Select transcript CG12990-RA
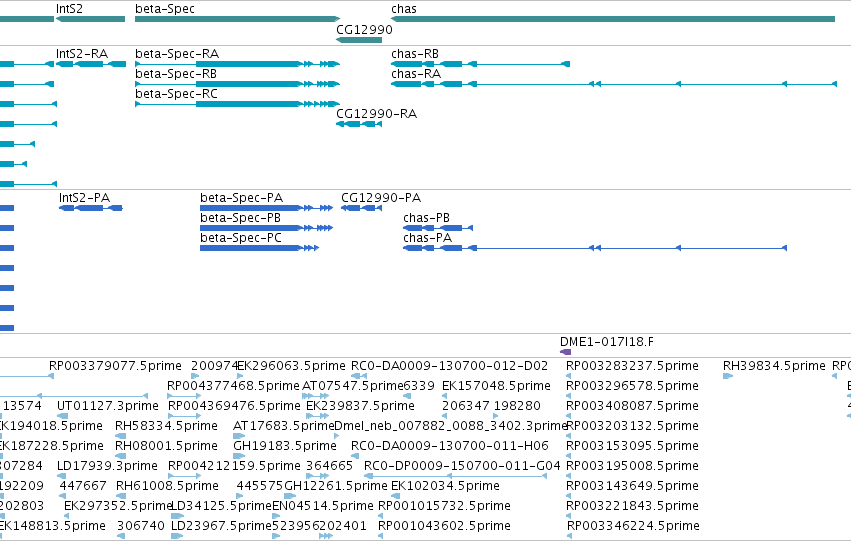The height and width of the screenshot is (541, 851). (359, 124)
